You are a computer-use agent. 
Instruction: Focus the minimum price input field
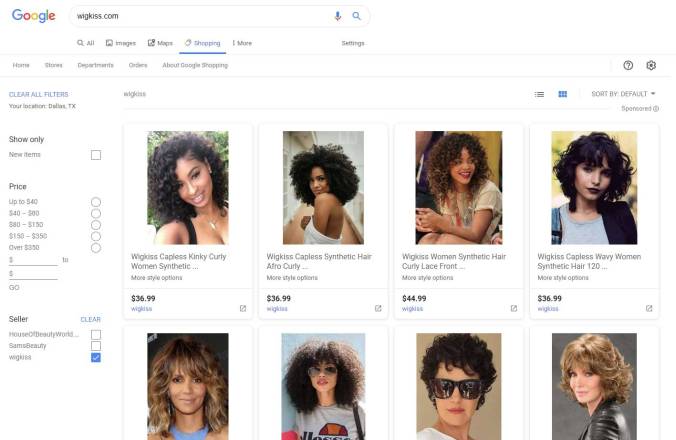tap(33, 260)
